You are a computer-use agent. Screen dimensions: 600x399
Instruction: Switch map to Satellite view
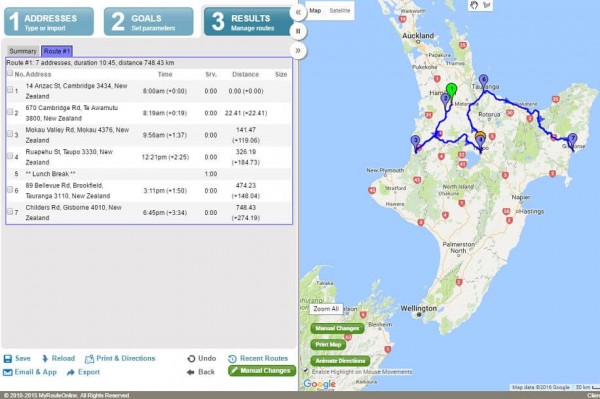coord(339,11)
